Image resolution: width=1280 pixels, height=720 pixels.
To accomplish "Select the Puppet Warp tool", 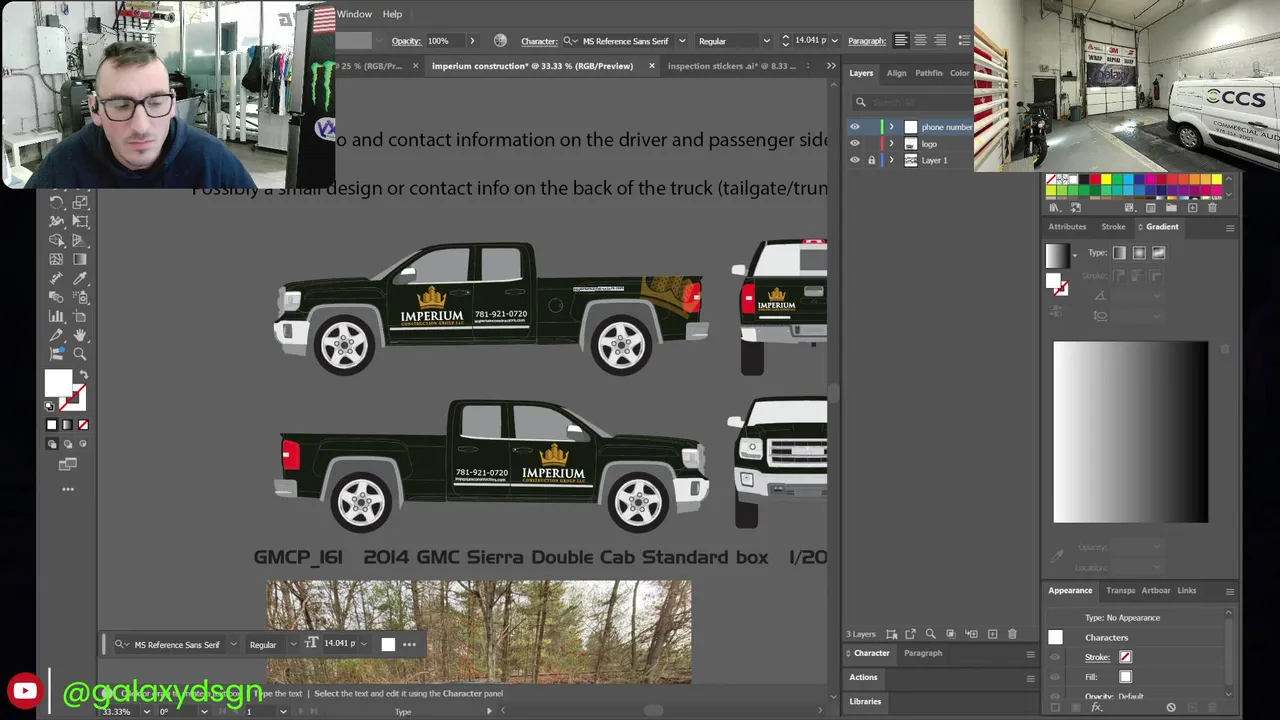I will point(57,221).
